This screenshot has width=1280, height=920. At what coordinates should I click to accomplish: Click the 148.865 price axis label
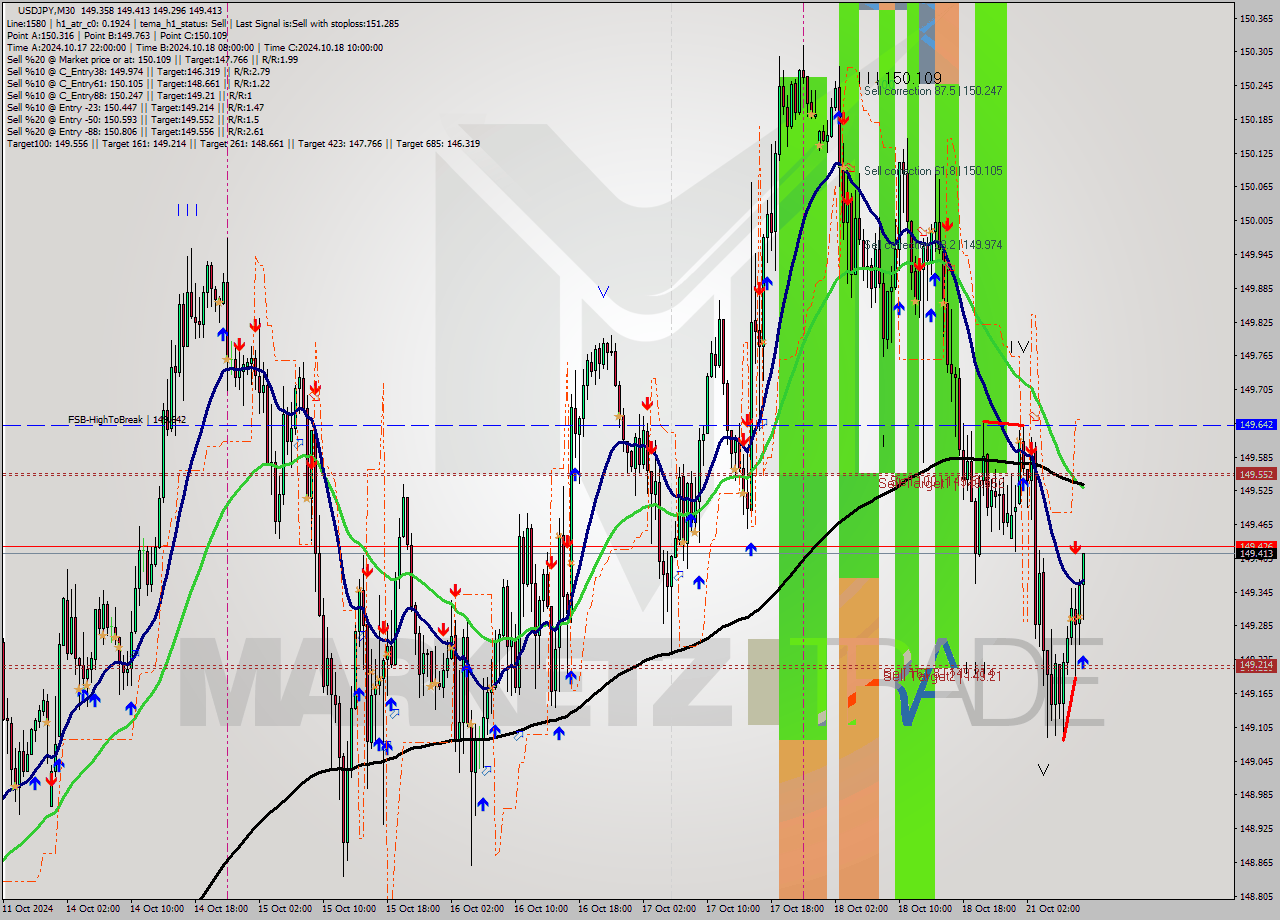coord(1256,862)
